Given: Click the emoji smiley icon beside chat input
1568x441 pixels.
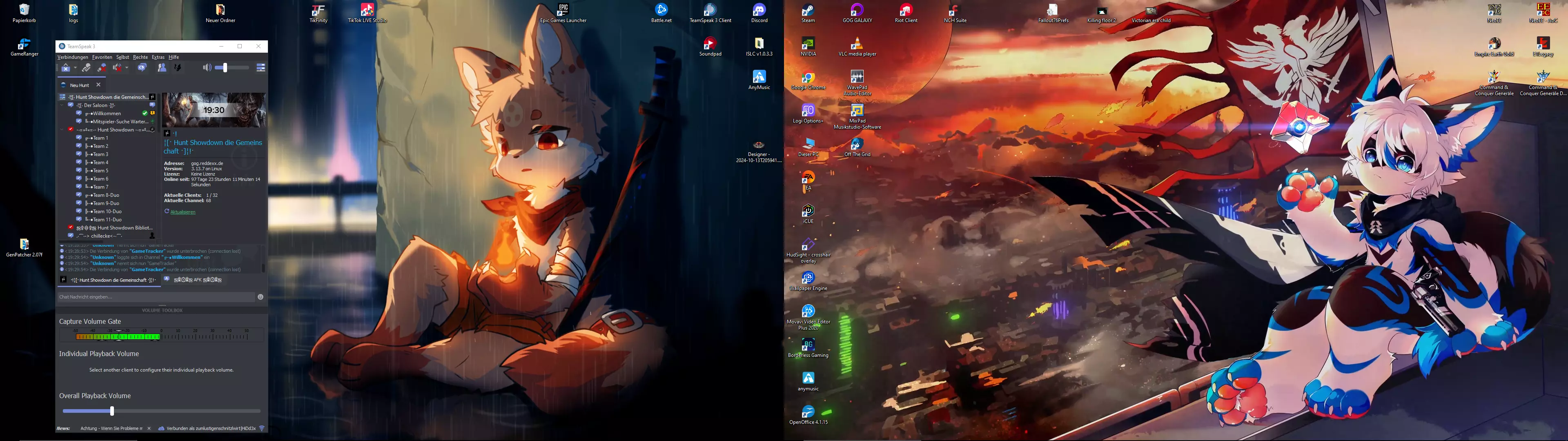Looking at the screenshot, I should coord(261,296).
